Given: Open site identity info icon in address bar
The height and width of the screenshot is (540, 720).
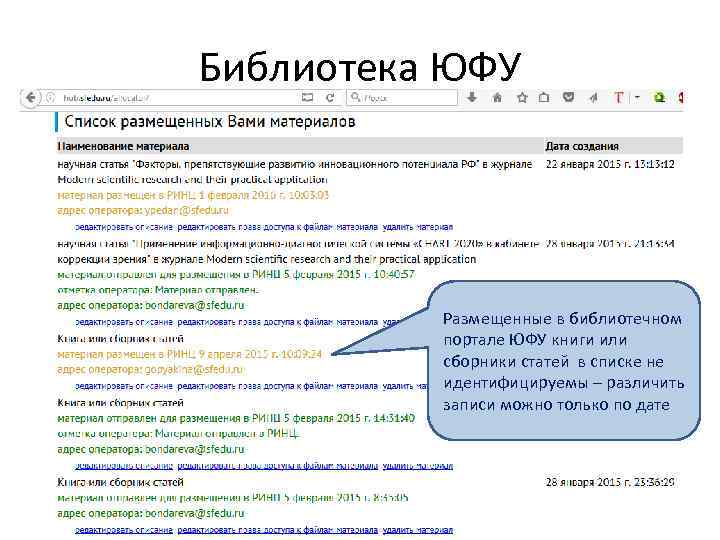Looking at the screenshot, I should (x=51, y=98).
